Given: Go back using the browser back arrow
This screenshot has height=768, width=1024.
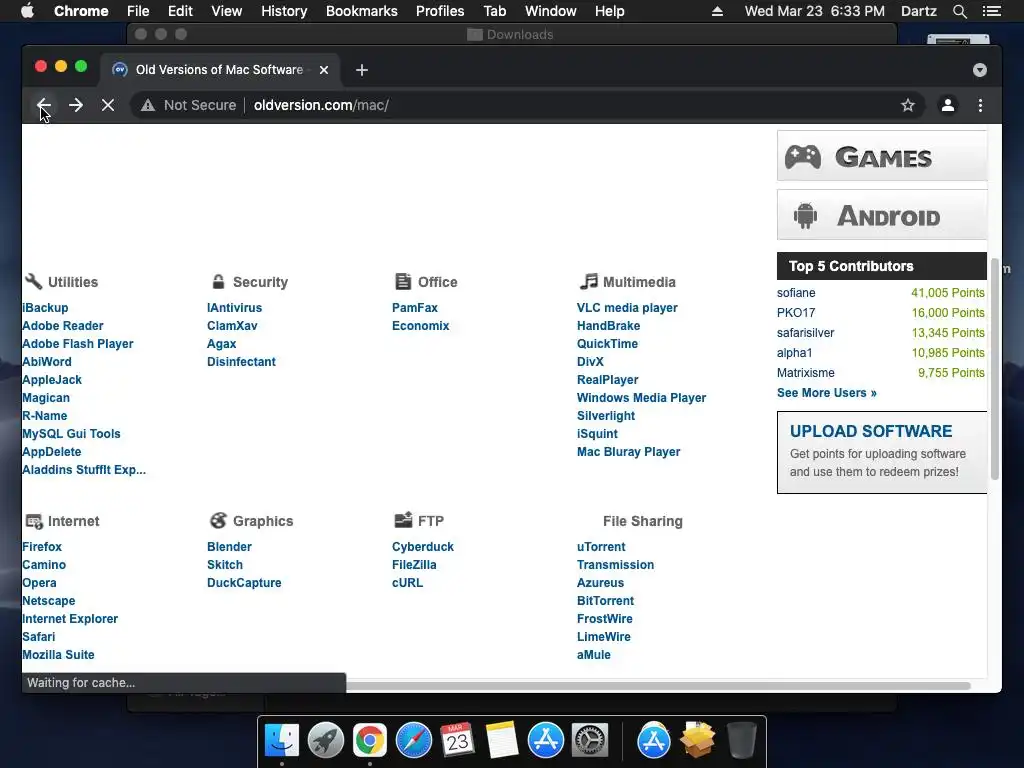Looking at the screenshot, I should click(x=44, y=105).
